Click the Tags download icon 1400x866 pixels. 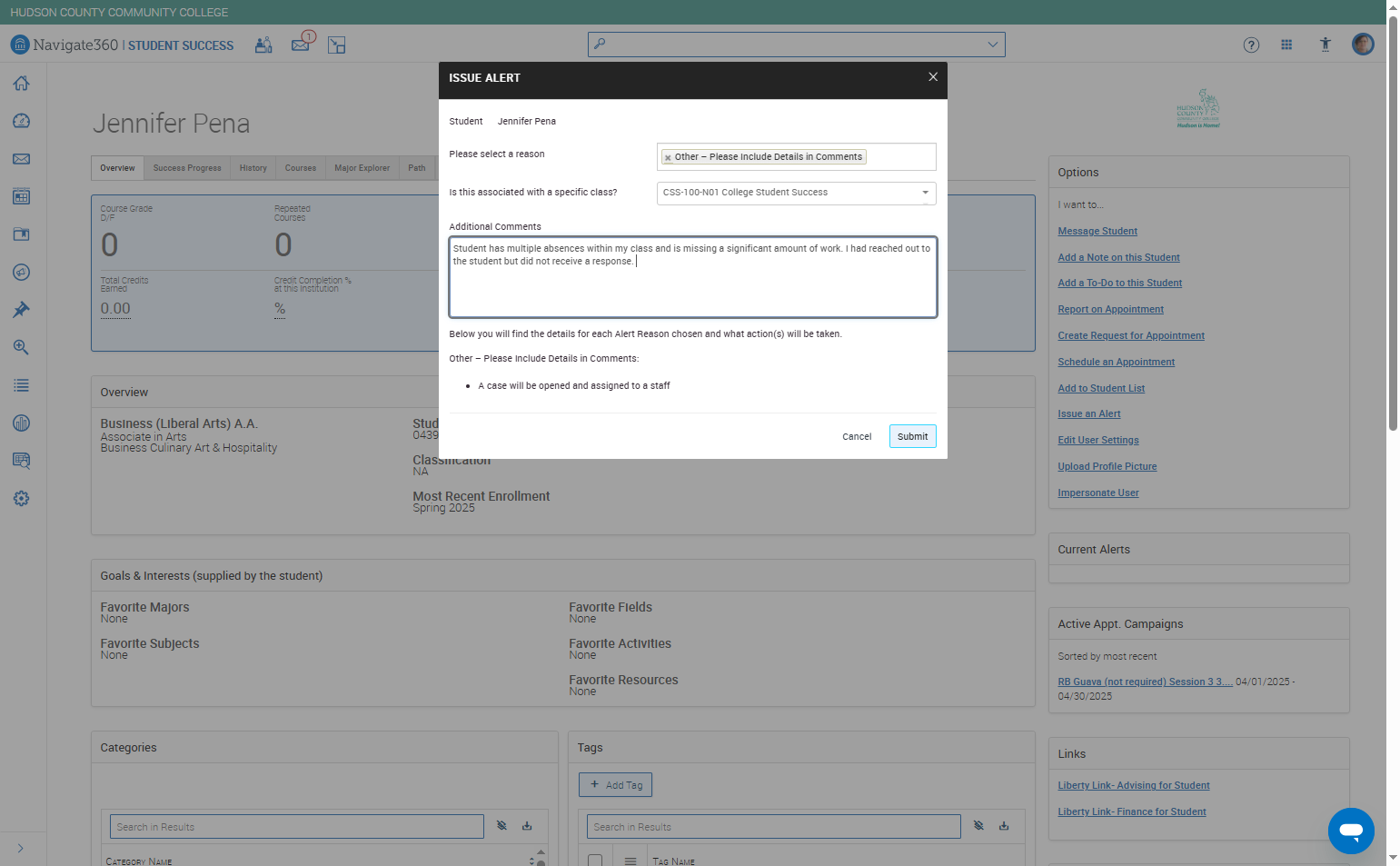[1004, 826]
